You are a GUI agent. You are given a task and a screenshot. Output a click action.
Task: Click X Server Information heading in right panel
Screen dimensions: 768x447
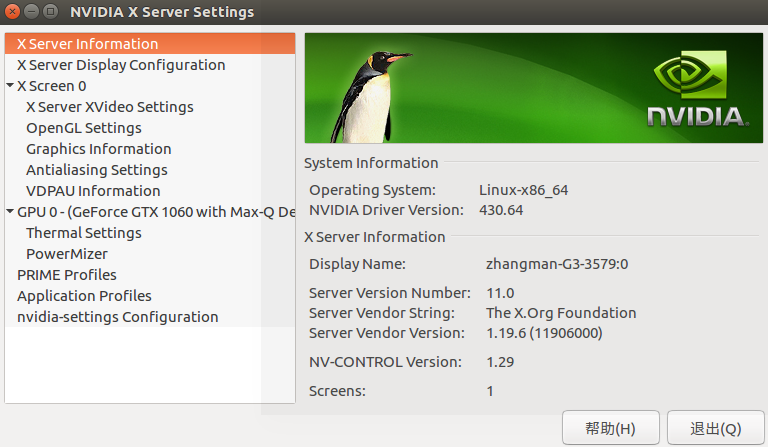[x=375, y=237]
